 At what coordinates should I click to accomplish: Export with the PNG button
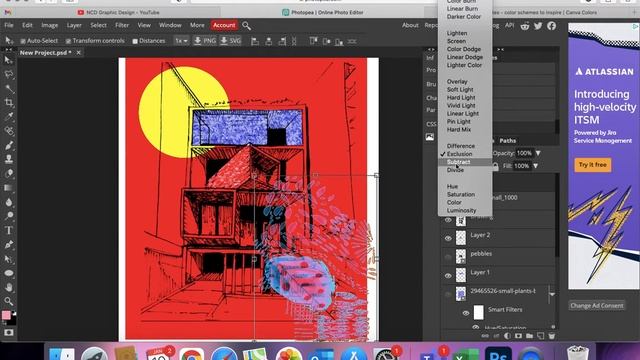pos(205,41)
